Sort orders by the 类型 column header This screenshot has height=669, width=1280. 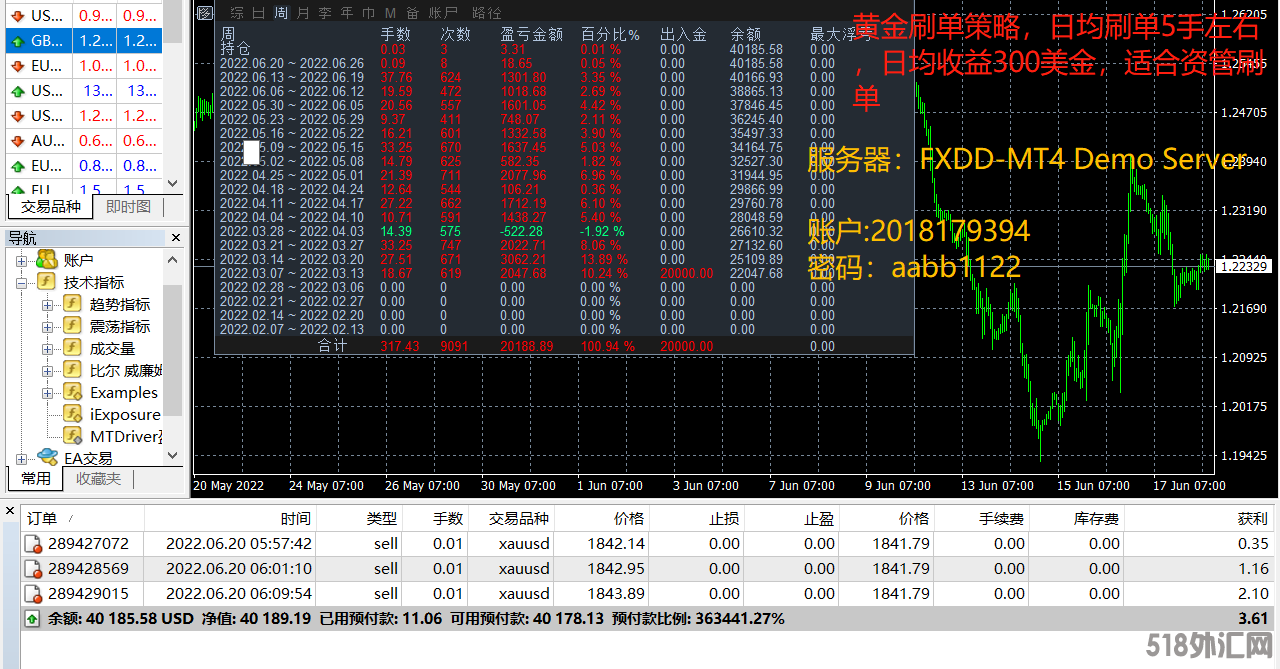point(360,519)
